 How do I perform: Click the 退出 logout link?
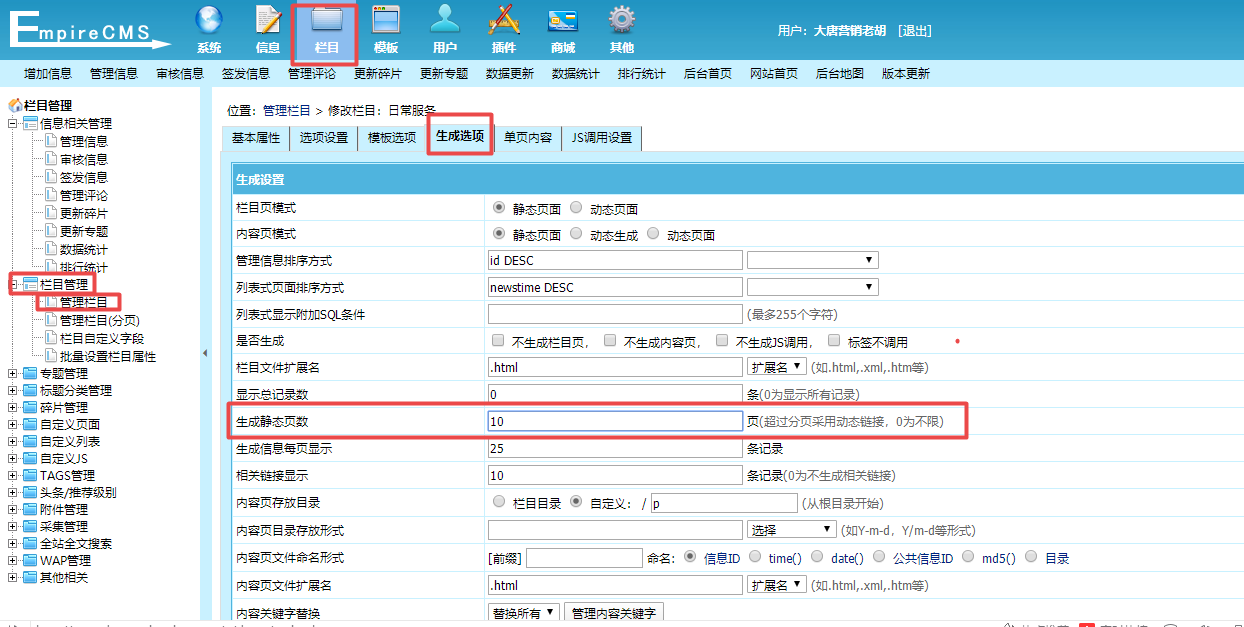coord(914,31)
